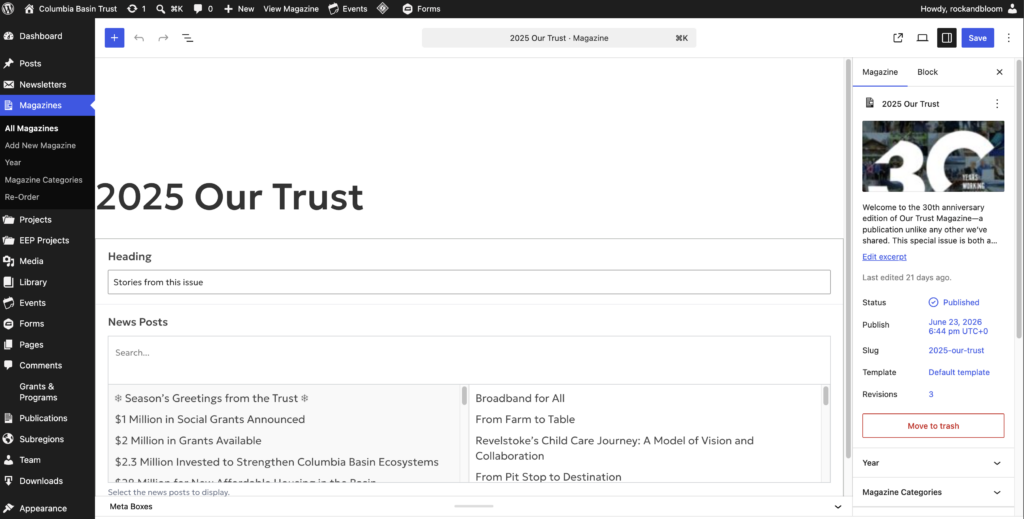This screenshot has height=519, width=1024.
Task: Click the selected posts list scrollbar
Action: pos(825,396)
